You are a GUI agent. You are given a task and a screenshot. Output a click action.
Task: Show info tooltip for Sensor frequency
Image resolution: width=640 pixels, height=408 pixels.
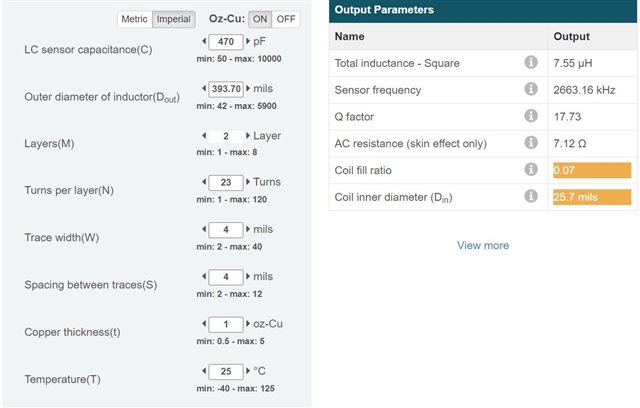pos(531,89)
